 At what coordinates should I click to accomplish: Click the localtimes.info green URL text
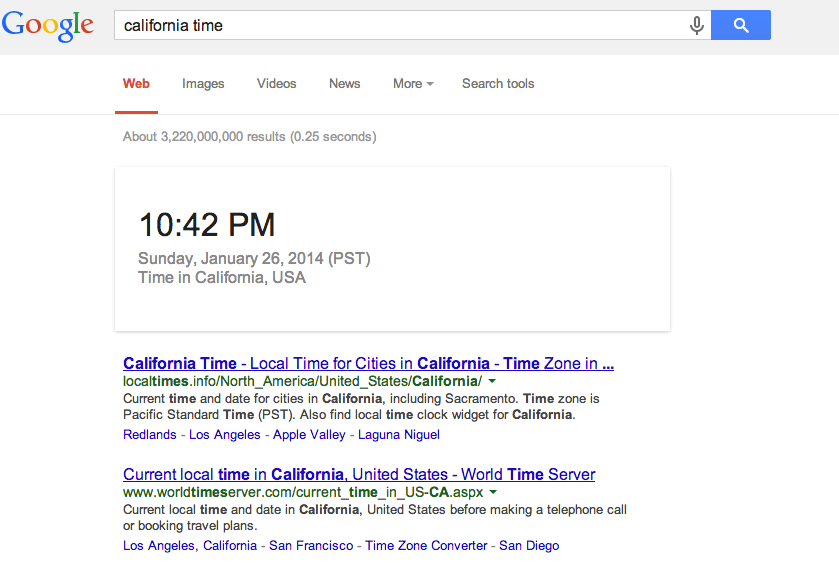click(x=302, y=381)
